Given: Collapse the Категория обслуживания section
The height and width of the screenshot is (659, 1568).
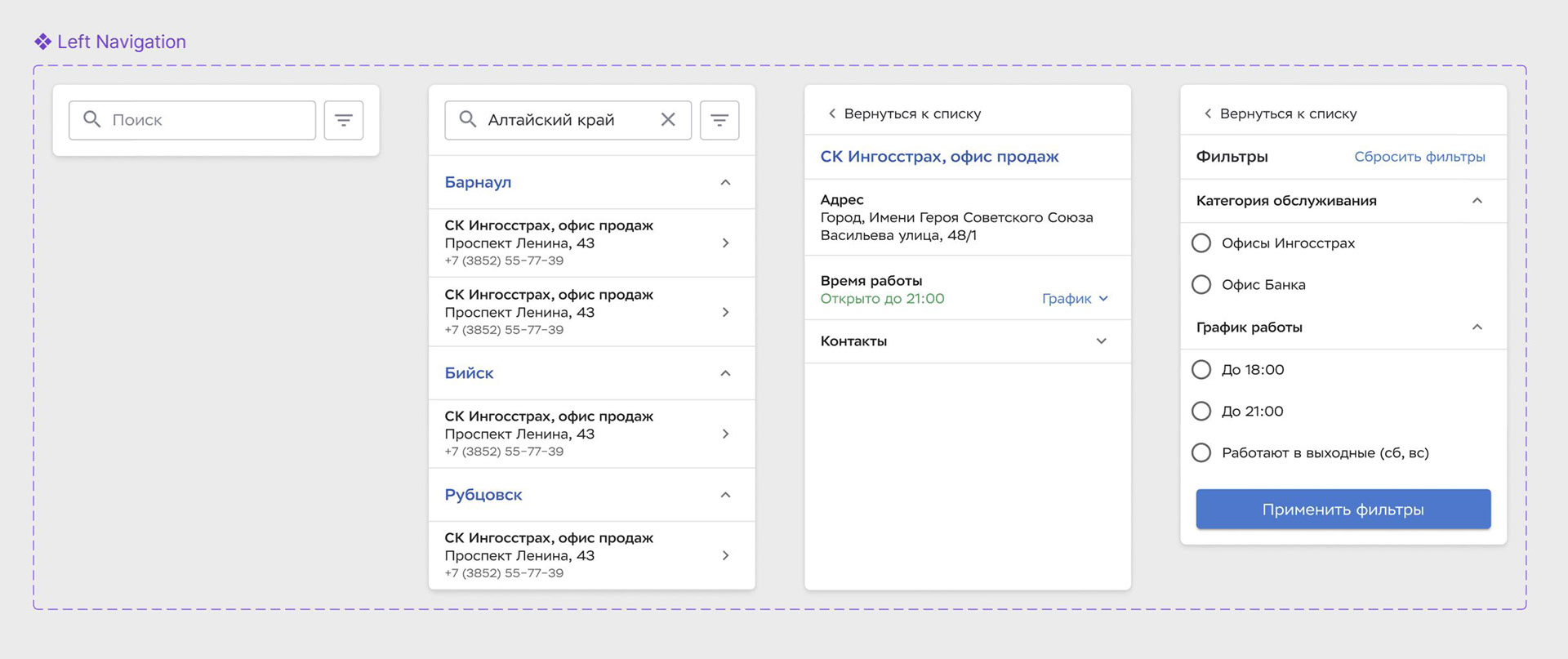Looking at the screenshot, I should [x=1477, y=201].
